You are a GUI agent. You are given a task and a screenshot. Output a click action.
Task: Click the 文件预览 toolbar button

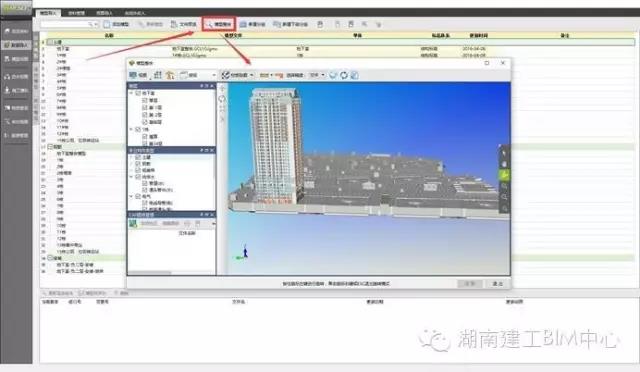tap(184, 25)
